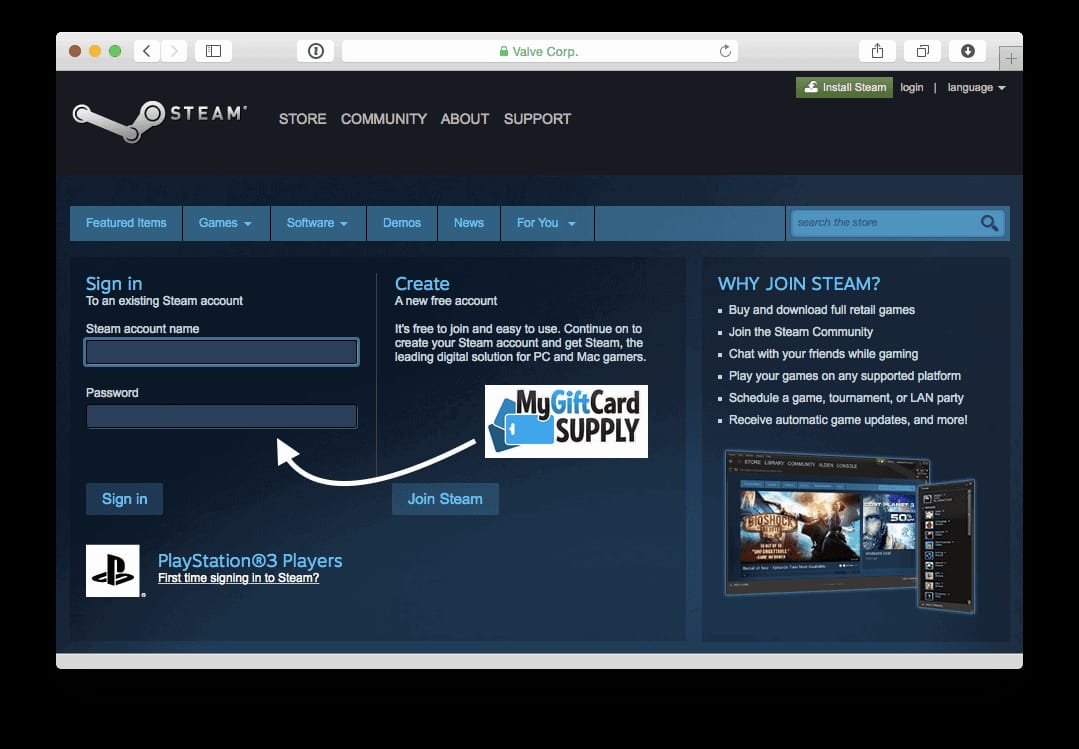
Task: Toggle the browser sidebar icon
Action: click(213, 50)
